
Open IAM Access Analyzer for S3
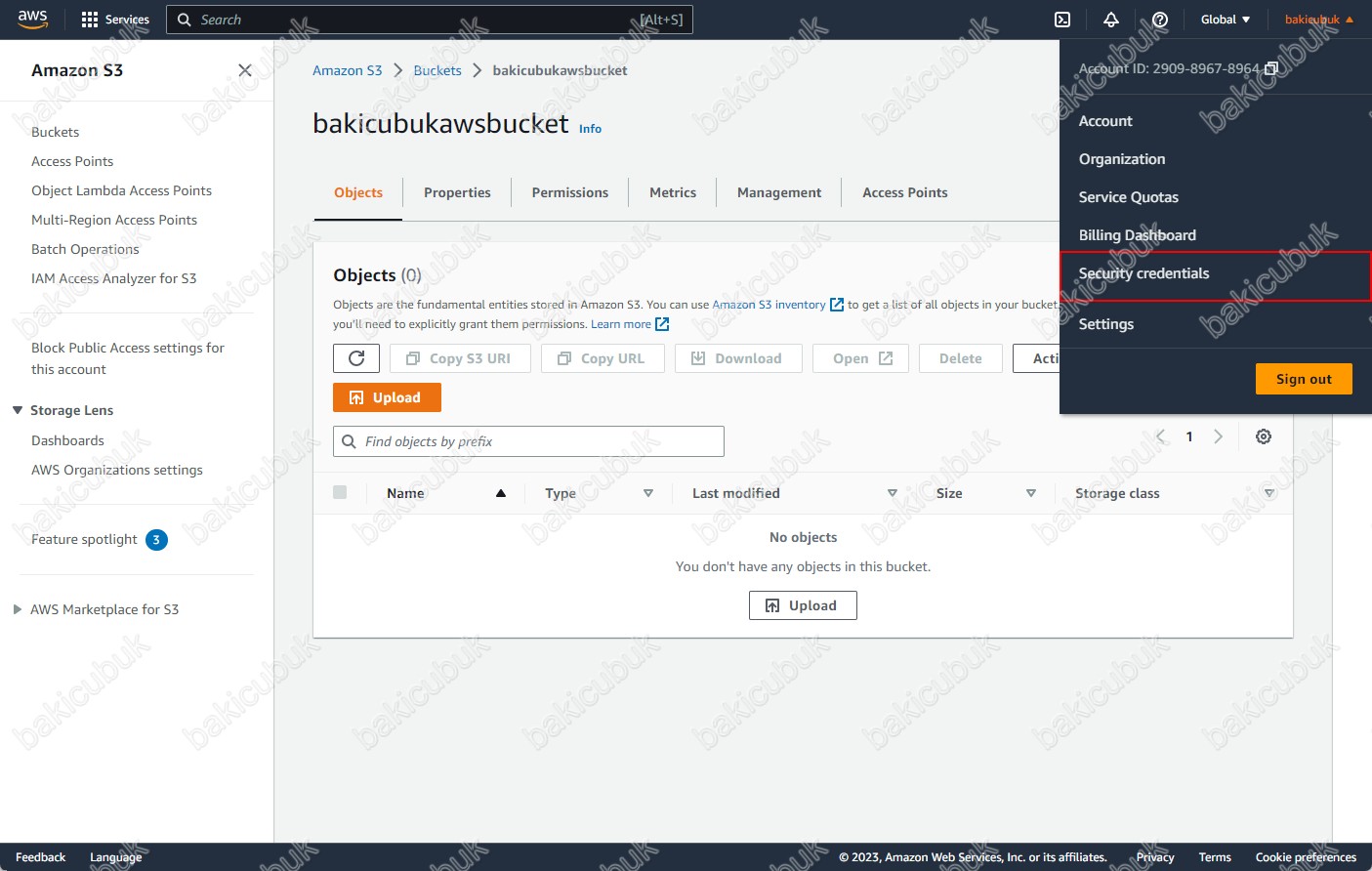point(114,278)
